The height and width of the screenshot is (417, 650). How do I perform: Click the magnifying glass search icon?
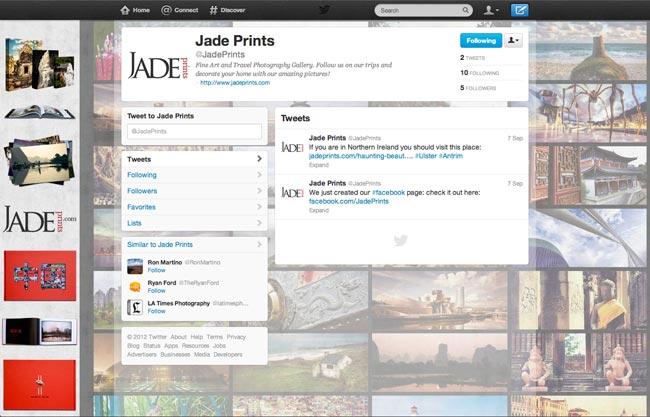(466, 10)
